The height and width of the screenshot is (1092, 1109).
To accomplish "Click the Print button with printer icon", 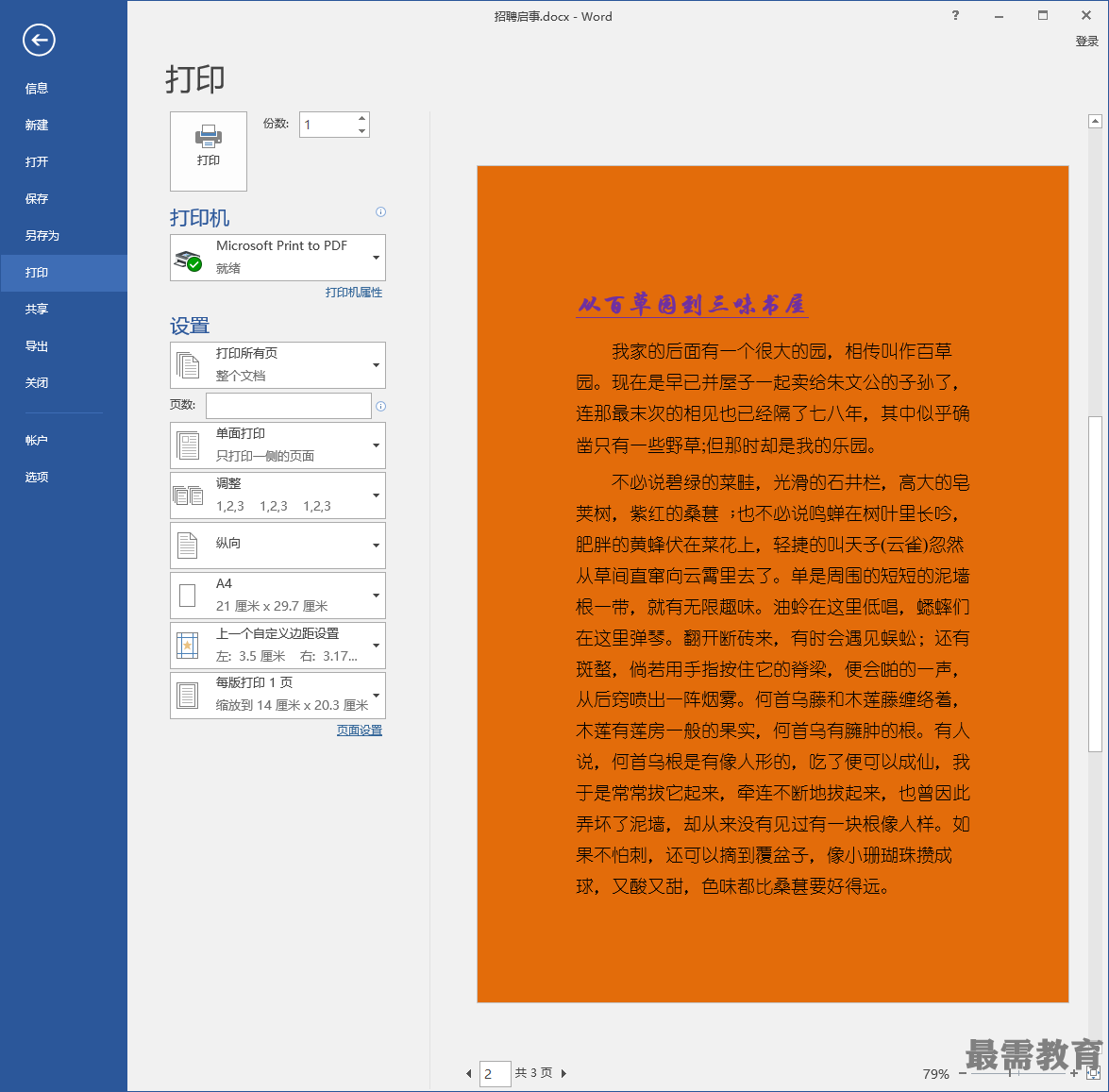I will point(208,151).
